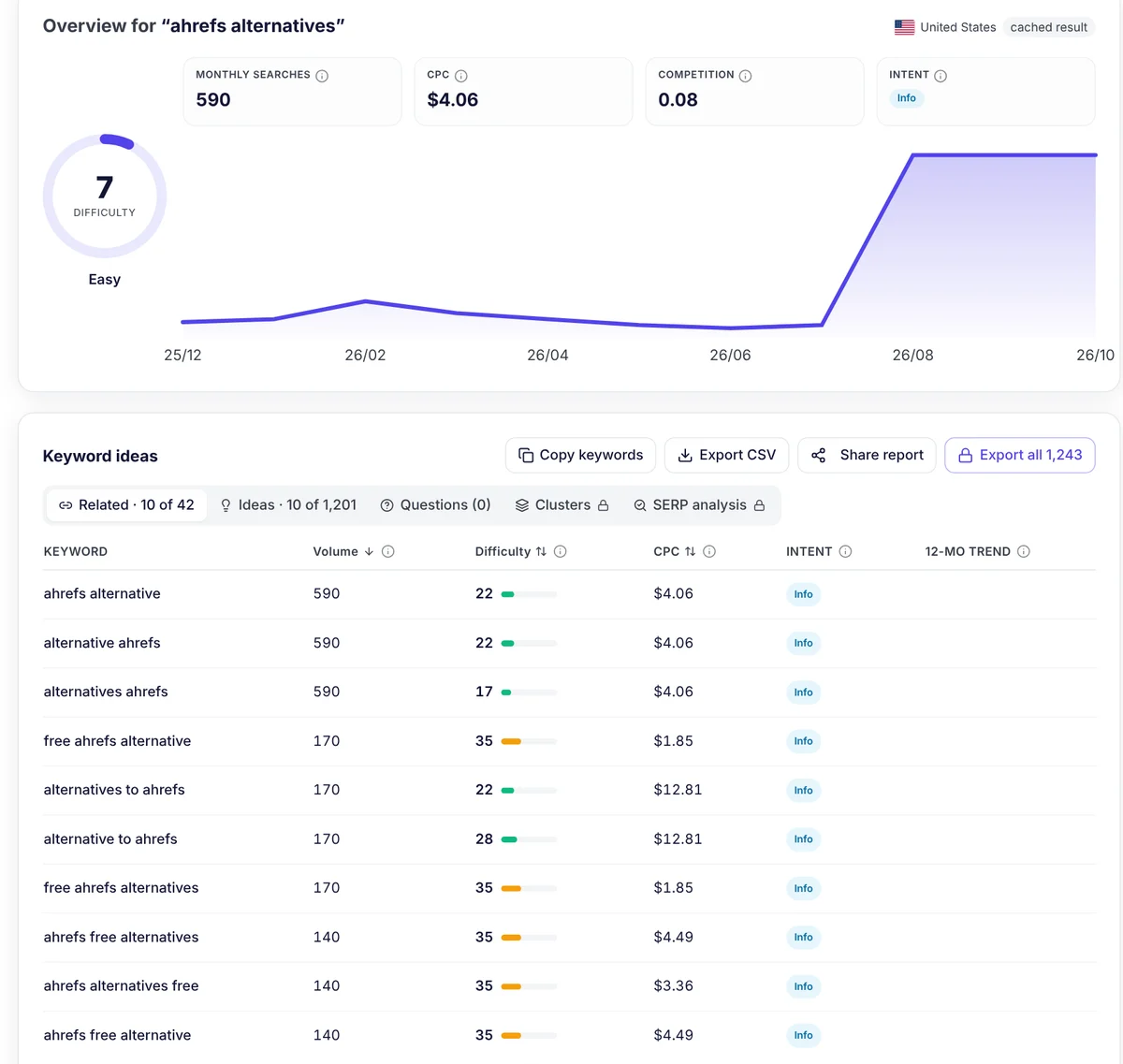Click keyword 'alternatives to ahrefs'

(x=114, y=790)
